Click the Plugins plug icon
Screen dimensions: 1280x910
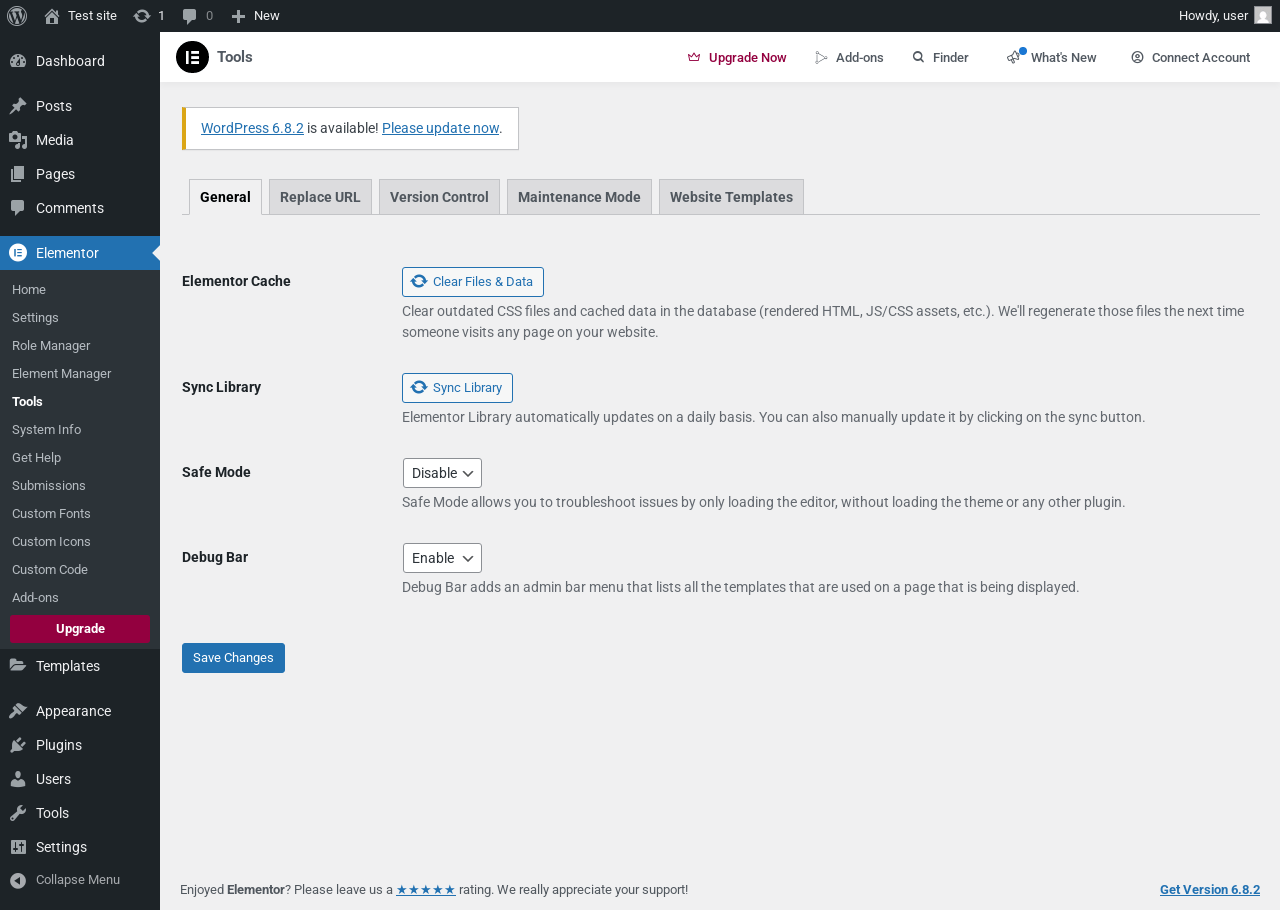click(x=18, y=745)
